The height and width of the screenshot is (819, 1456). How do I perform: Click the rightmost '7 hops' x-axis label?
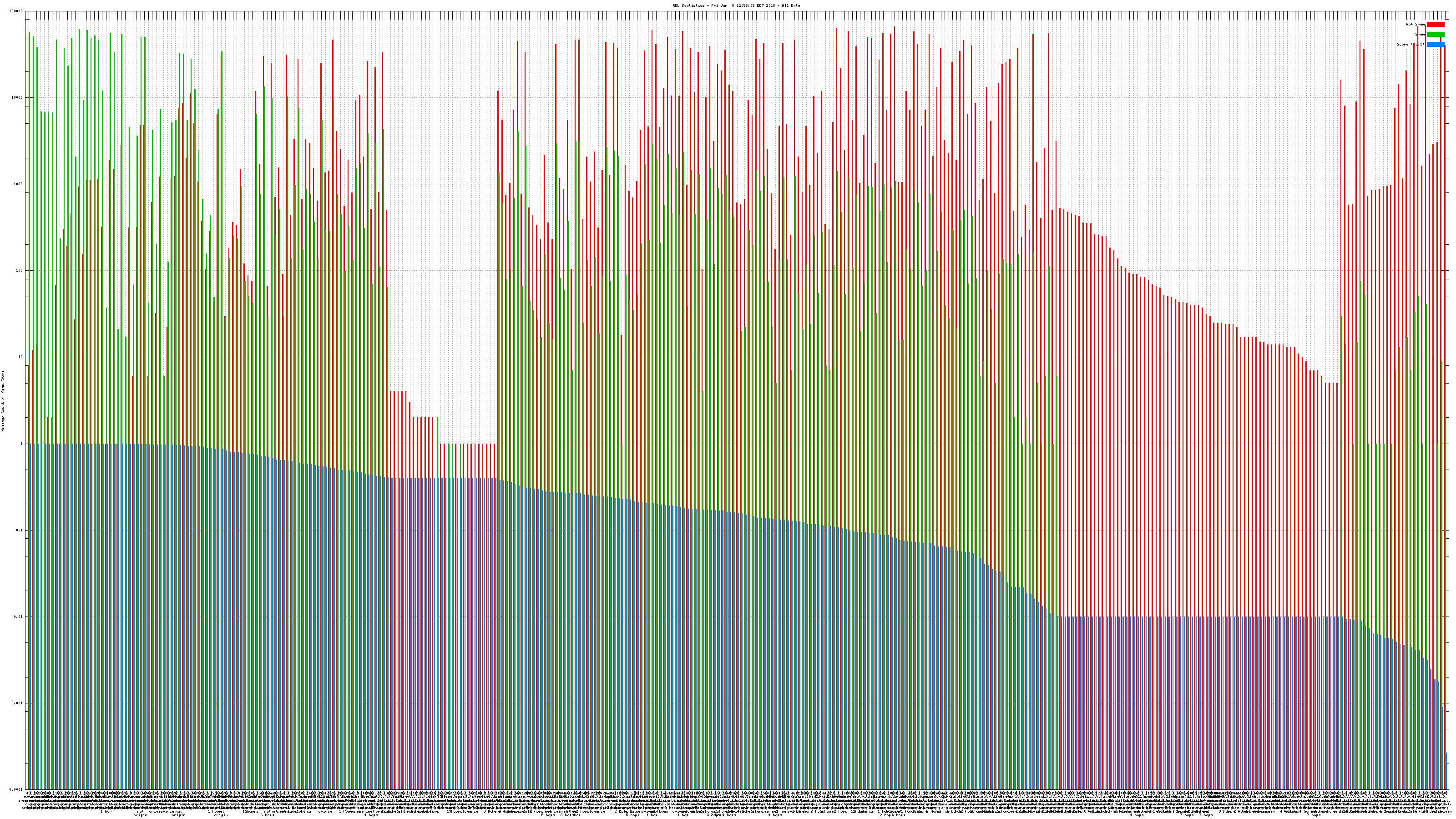click(1313, 815)
